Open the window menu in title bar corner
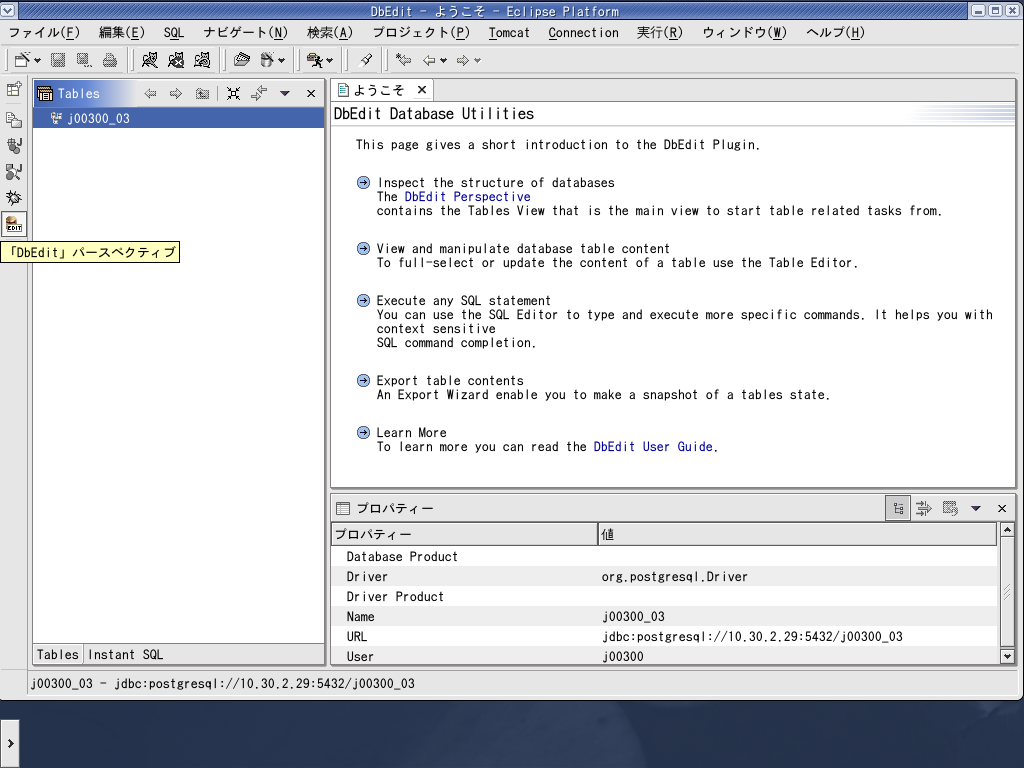The width and height of the screenshot is (1024, 768). click(7, 10)
